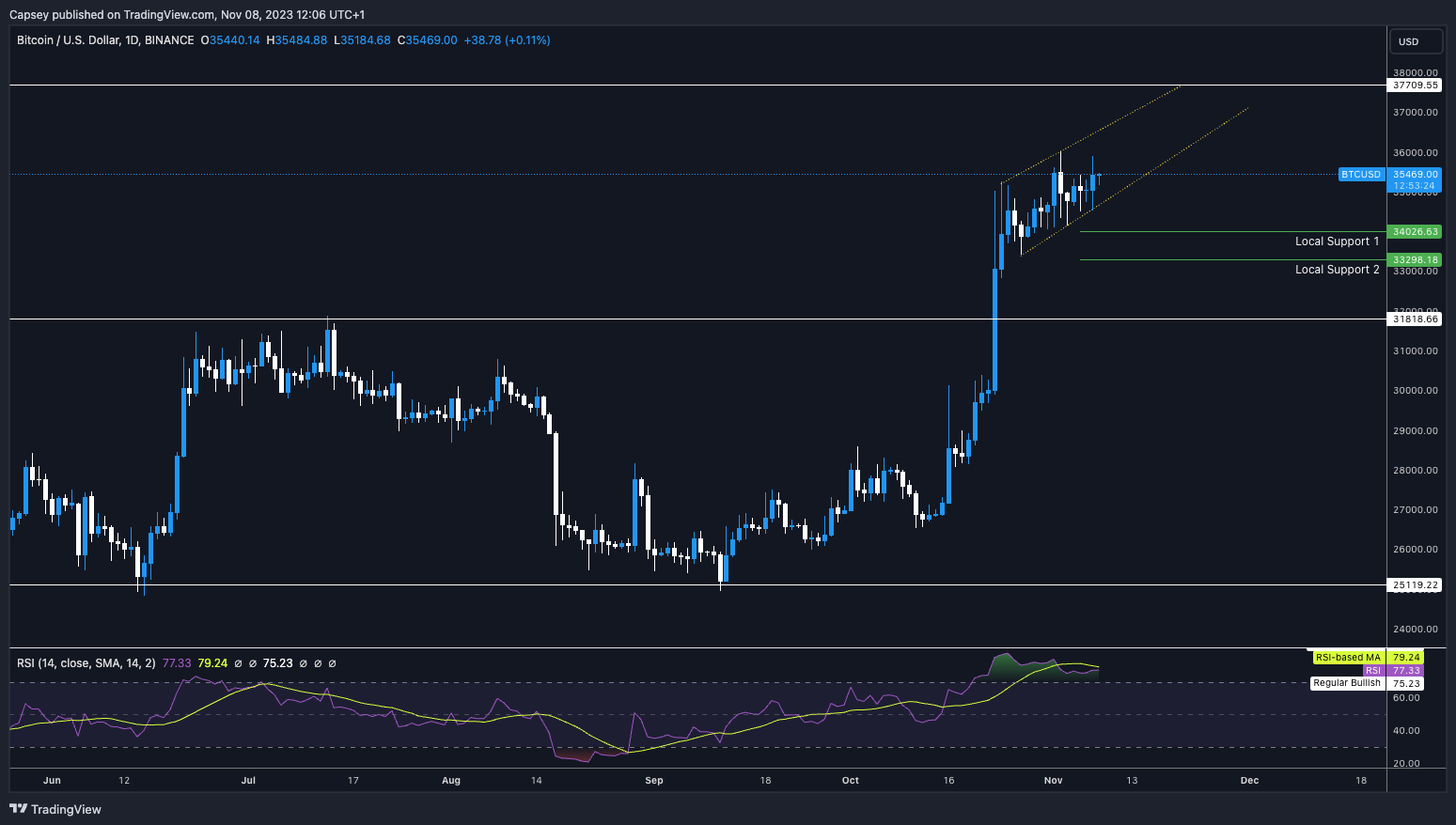Click the 29000.00 price axis tick
The image size is (1456, 825).
point(1416,430)
